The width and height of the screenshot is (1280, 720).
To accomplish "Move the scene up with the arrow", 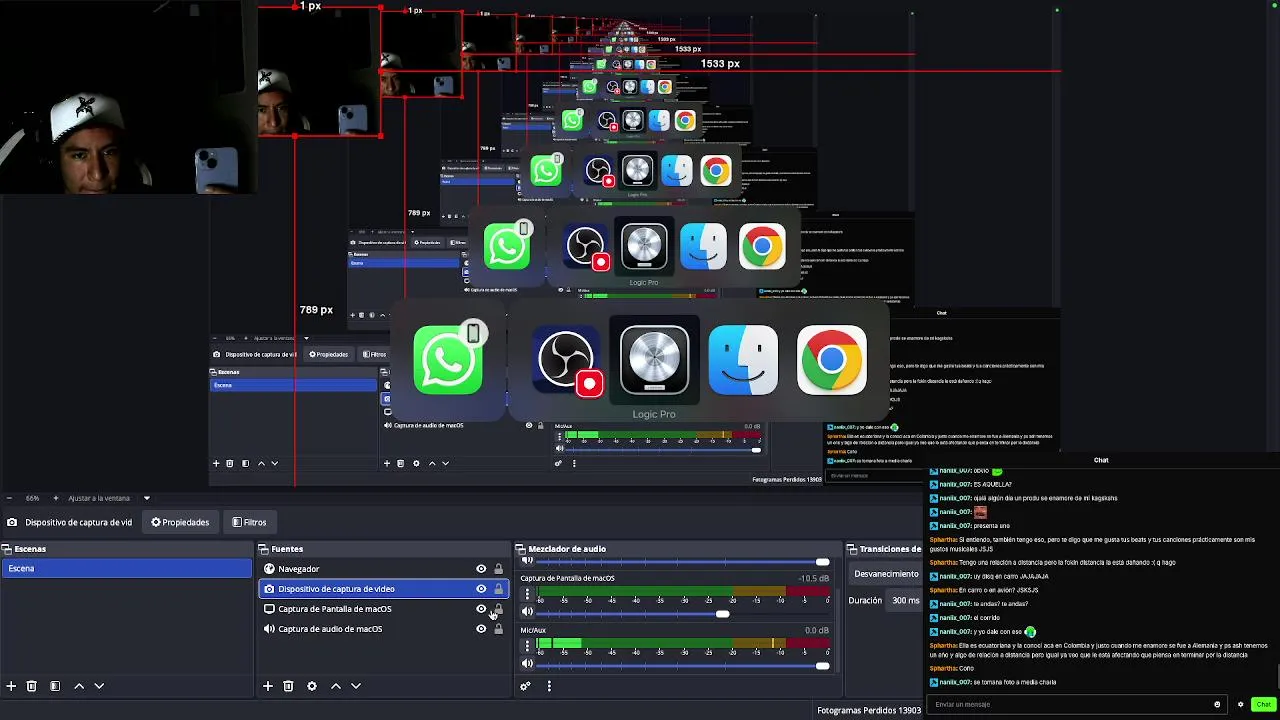I will point(79,686).
